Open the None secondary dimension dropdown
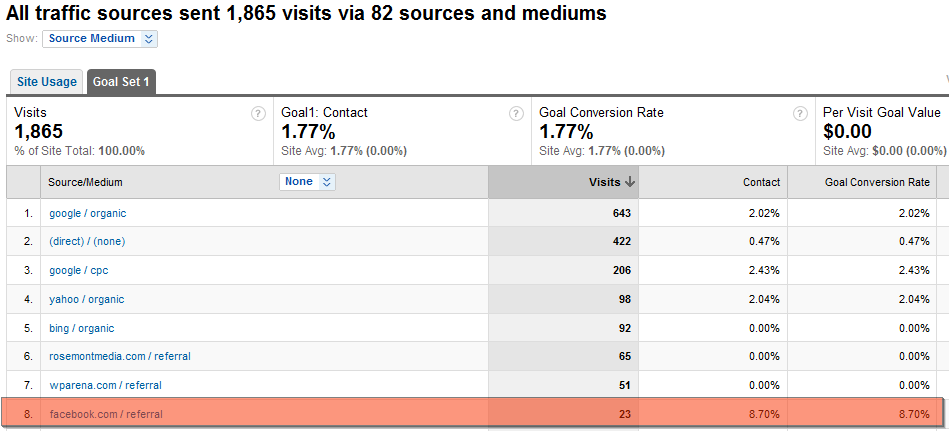949x431 pixels. [307, 182]
